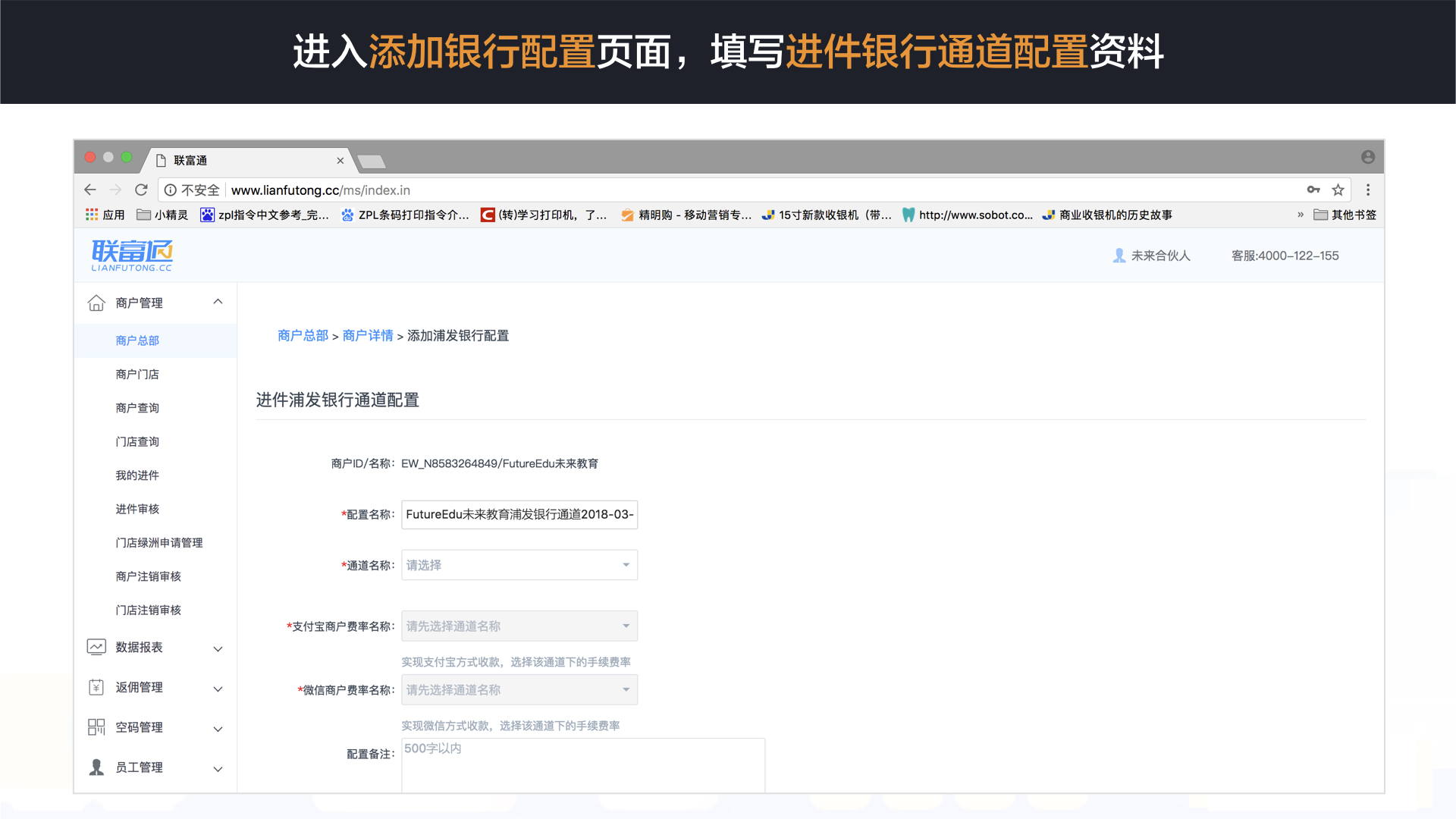Viewport: 1456px width, 819px height.
Task: Click 客服:4000-122-155 text
Action: pyautogui.click(x=1285, y=256)
